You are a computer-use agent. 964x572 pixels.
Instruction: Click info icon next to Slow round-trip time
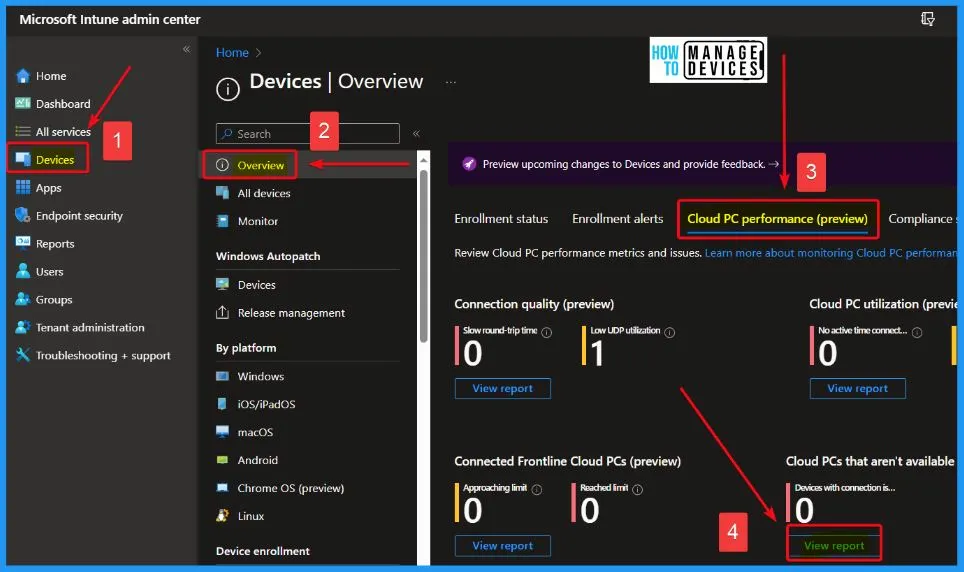(x=547, y=332)
